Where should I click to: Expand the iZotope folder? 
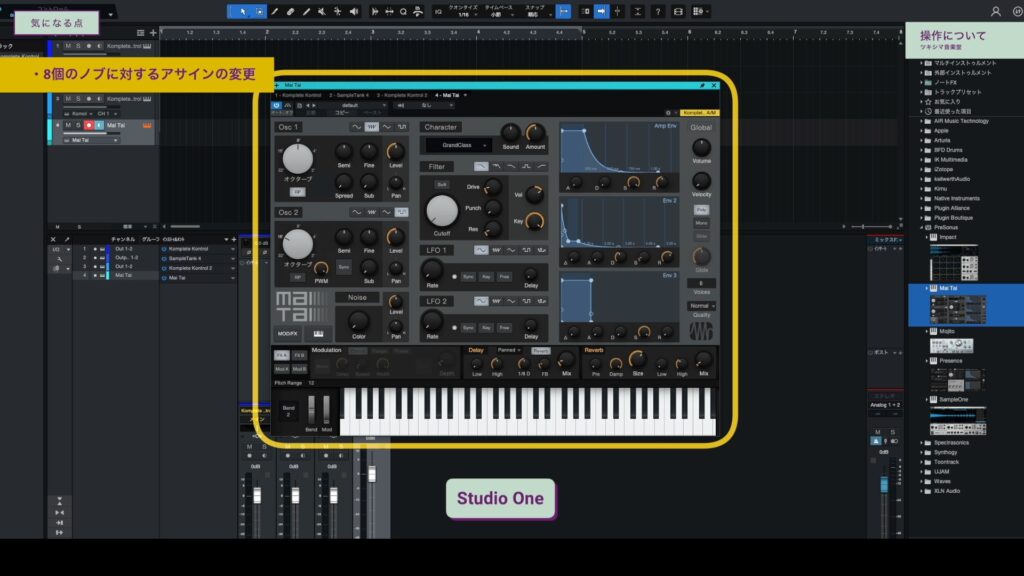[x=922, y=170]
